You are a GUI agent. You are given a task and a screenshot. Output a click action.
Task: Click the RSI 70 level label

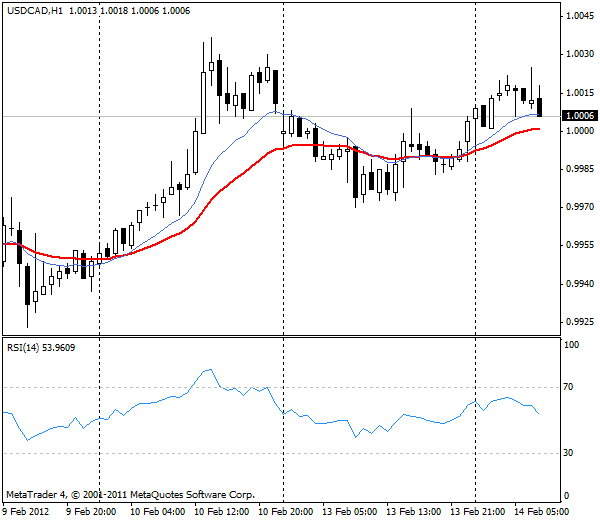point(568,387)
